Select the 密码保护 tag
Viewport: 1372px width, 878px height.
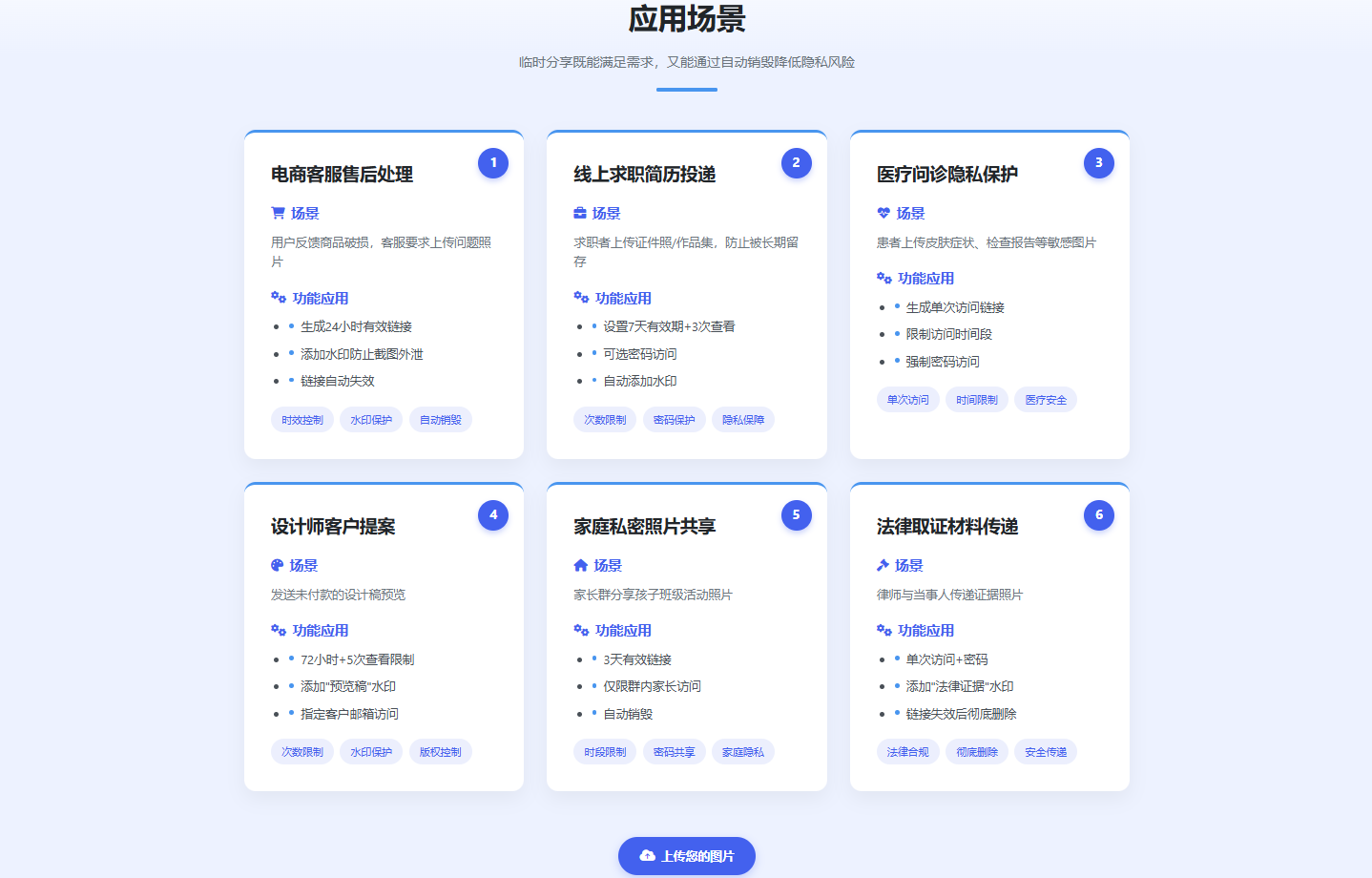coord(674,419)
